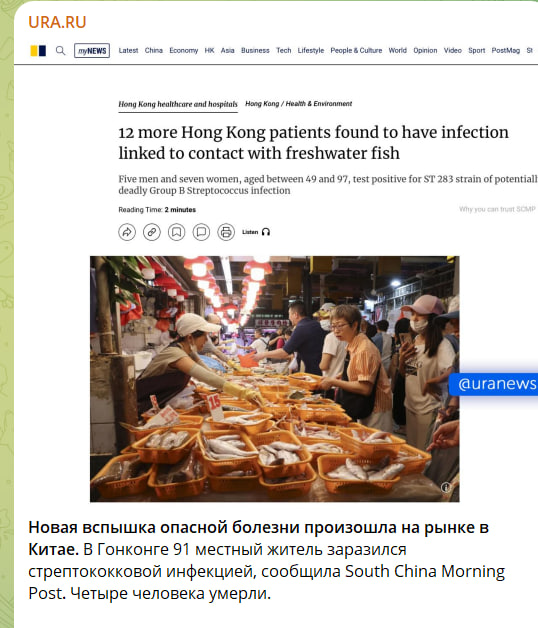
Task: Open the URA.RU channel name
Action: point(57,22)
